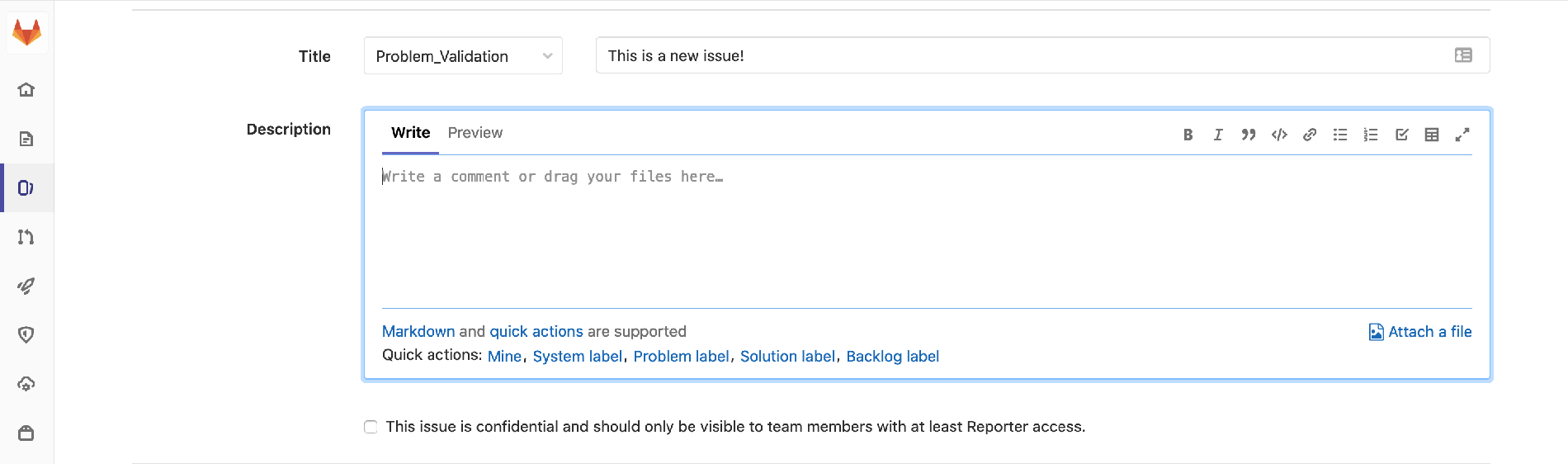This screenshot has height=464, width=1568.
Task: Click the issue title input field
Action: (x=1023, y=56)
